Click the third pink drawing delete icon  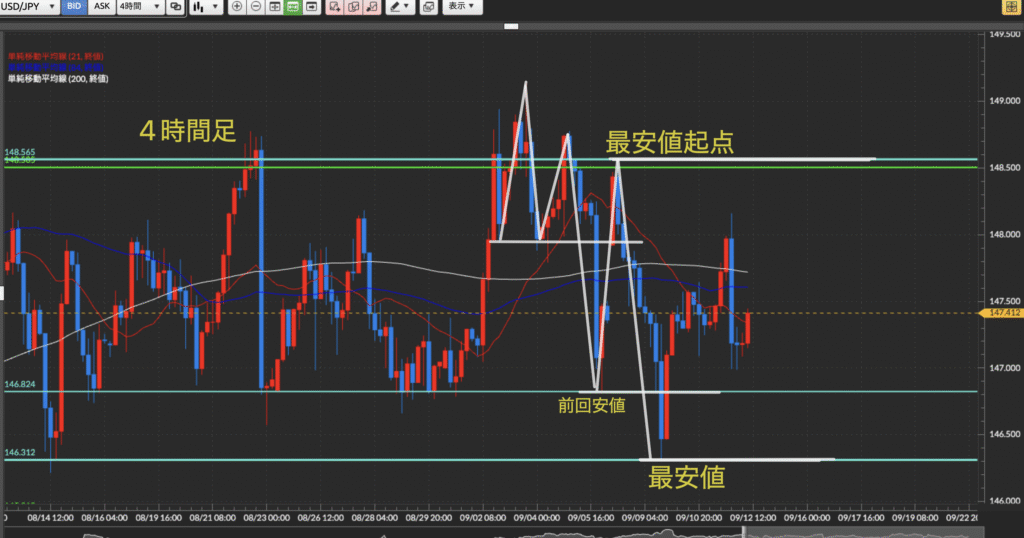coord(372,7)
